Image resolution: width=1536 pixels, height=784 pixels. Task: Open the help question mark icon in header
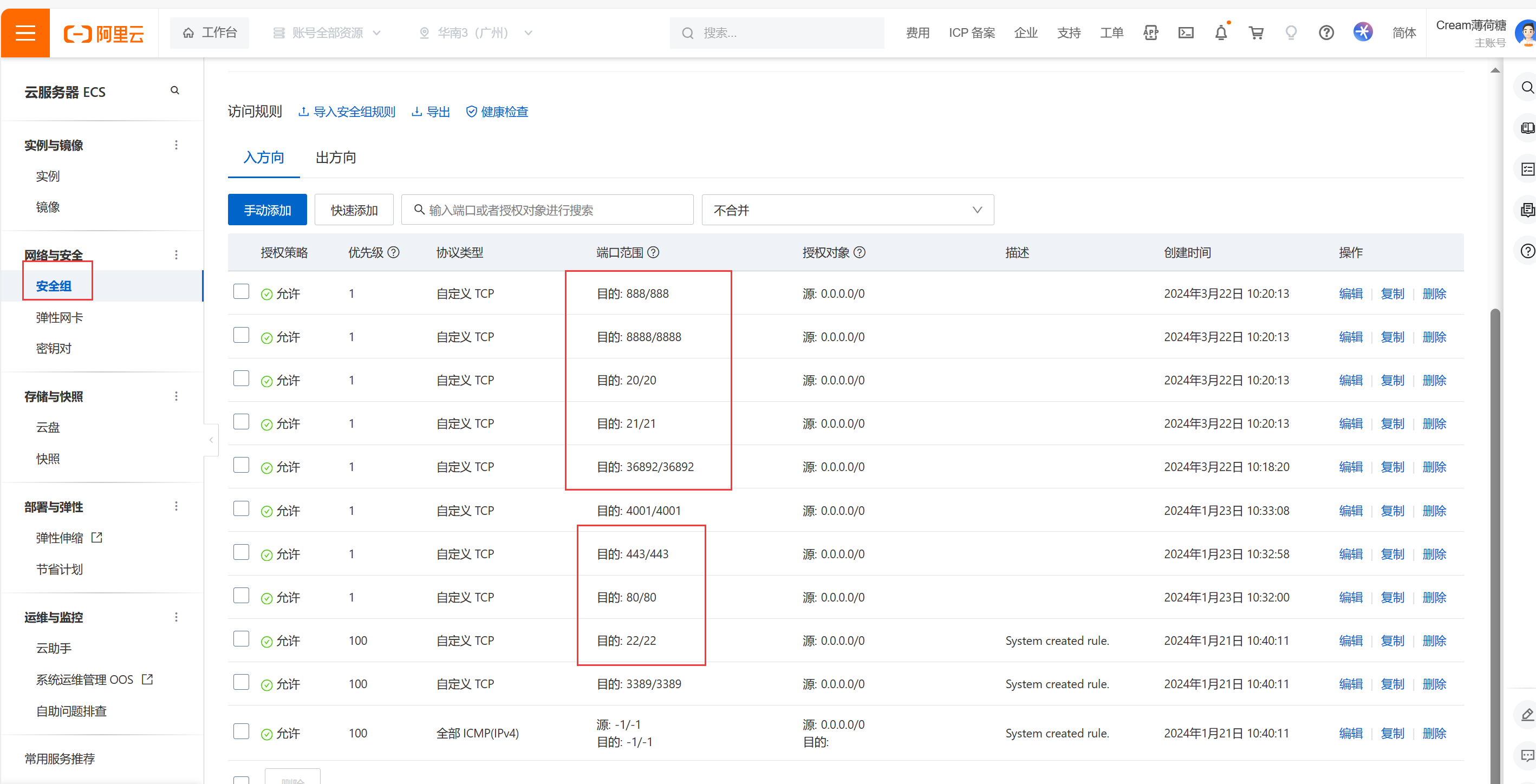[x=1325, y=33]
